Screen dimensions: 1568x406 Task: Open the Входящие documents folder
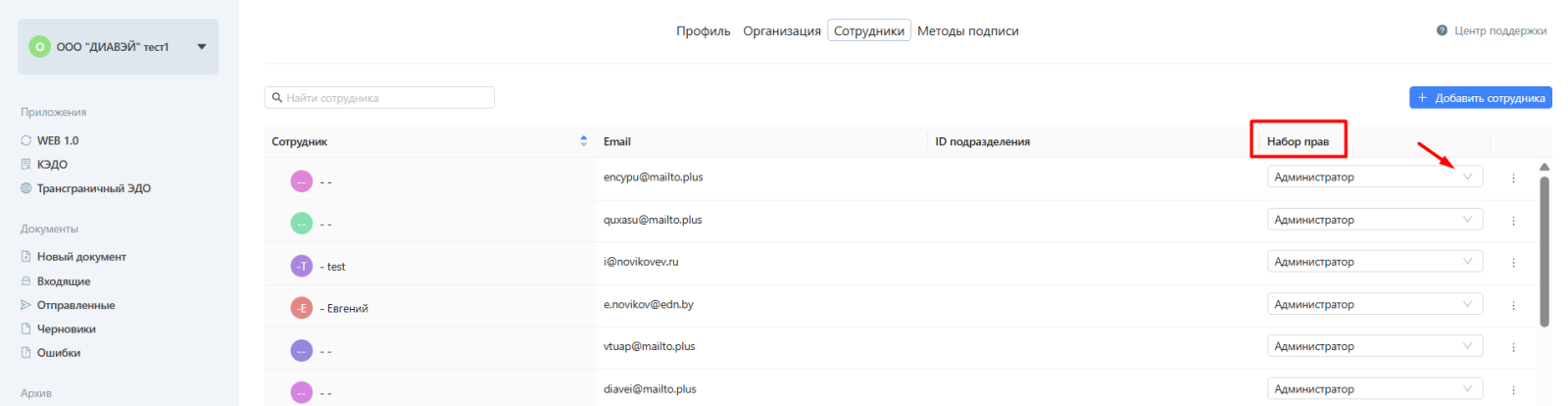[64, 281]
